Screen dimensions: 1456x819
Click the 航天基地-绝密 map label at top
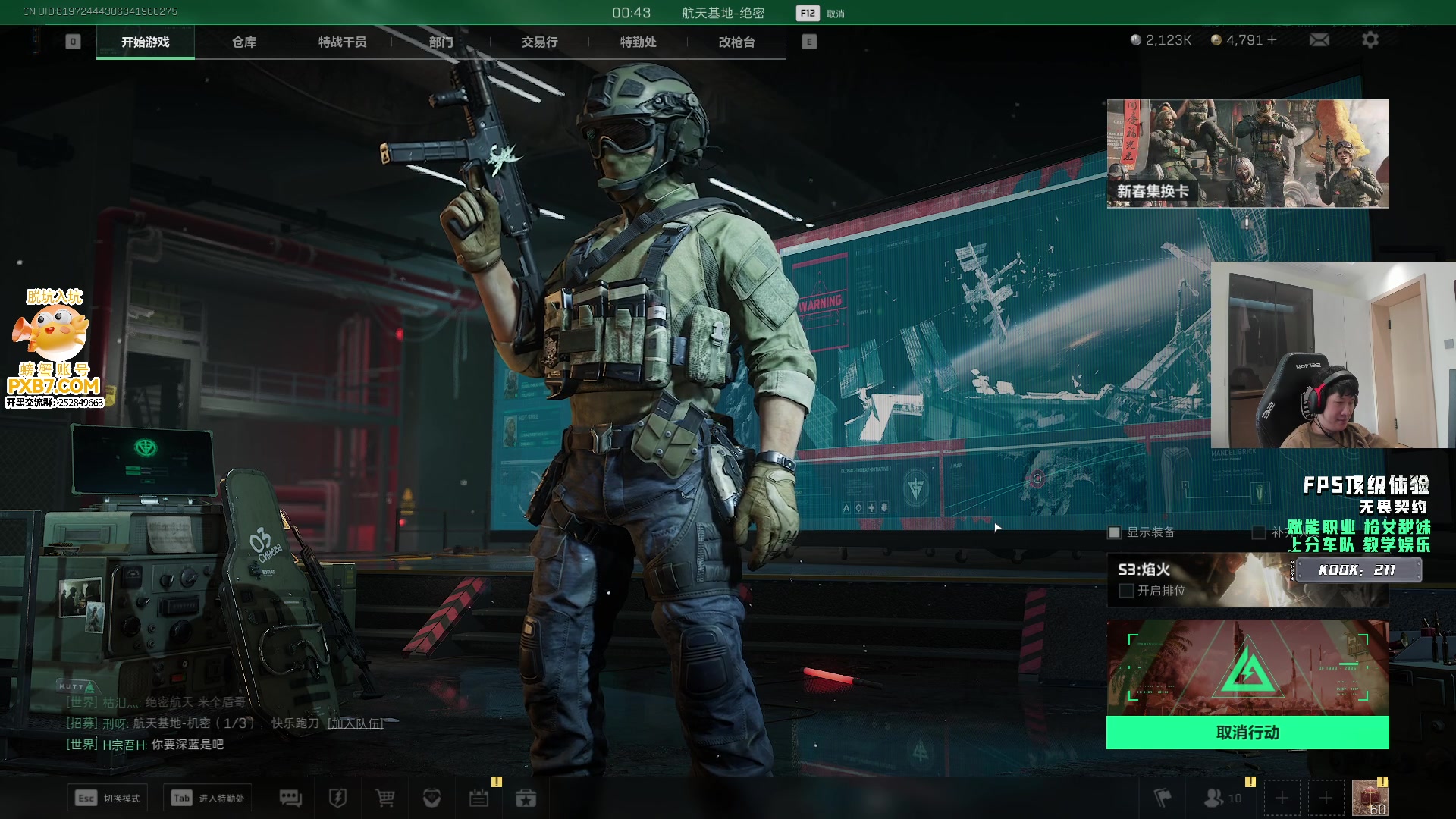pyautogui.click(x=723, y=13)
